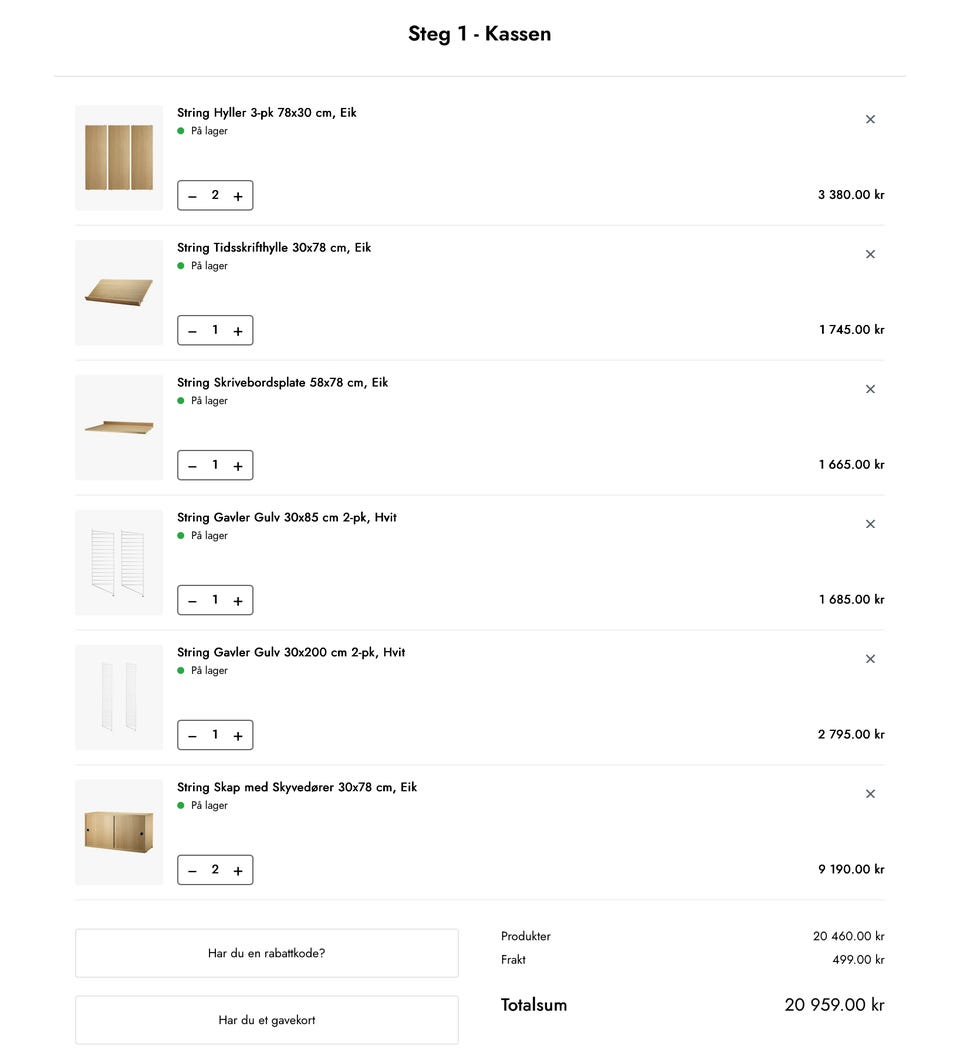Remove String Gavler Gulv 30x85 item

pos(870,524)
